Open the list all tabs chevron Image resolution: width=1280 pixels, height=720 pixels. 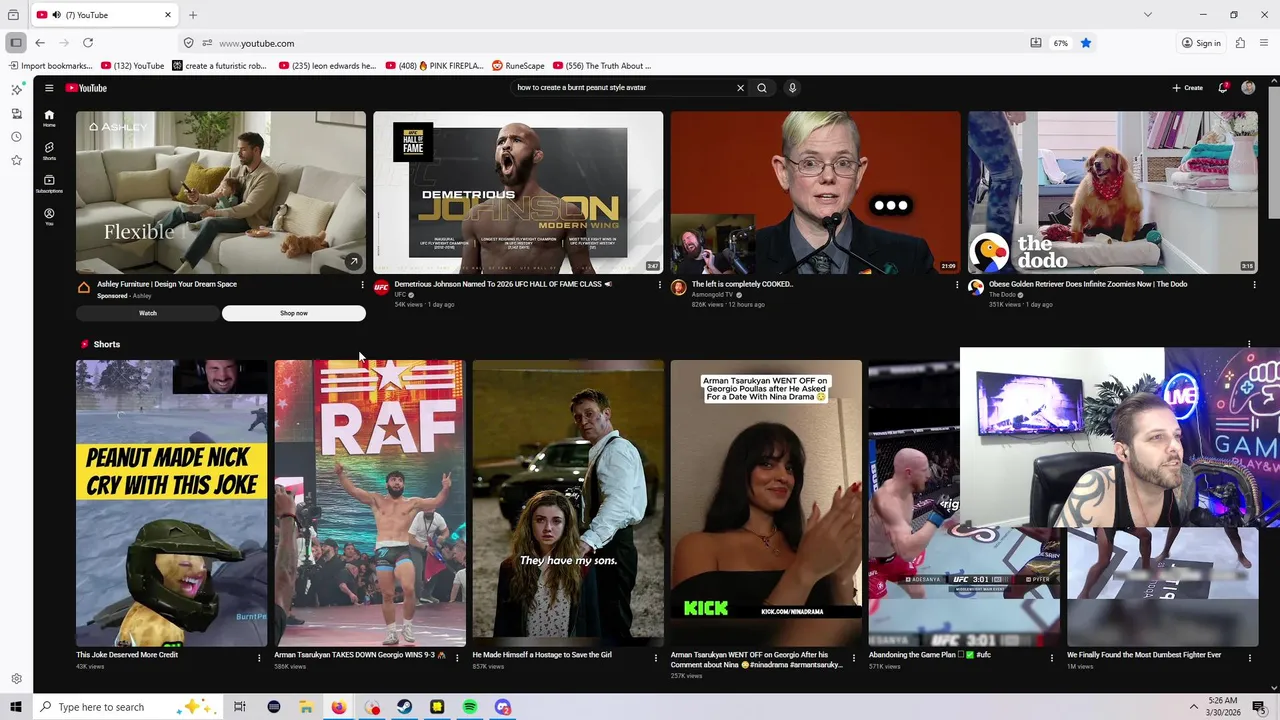click(x=1148, y=15)
